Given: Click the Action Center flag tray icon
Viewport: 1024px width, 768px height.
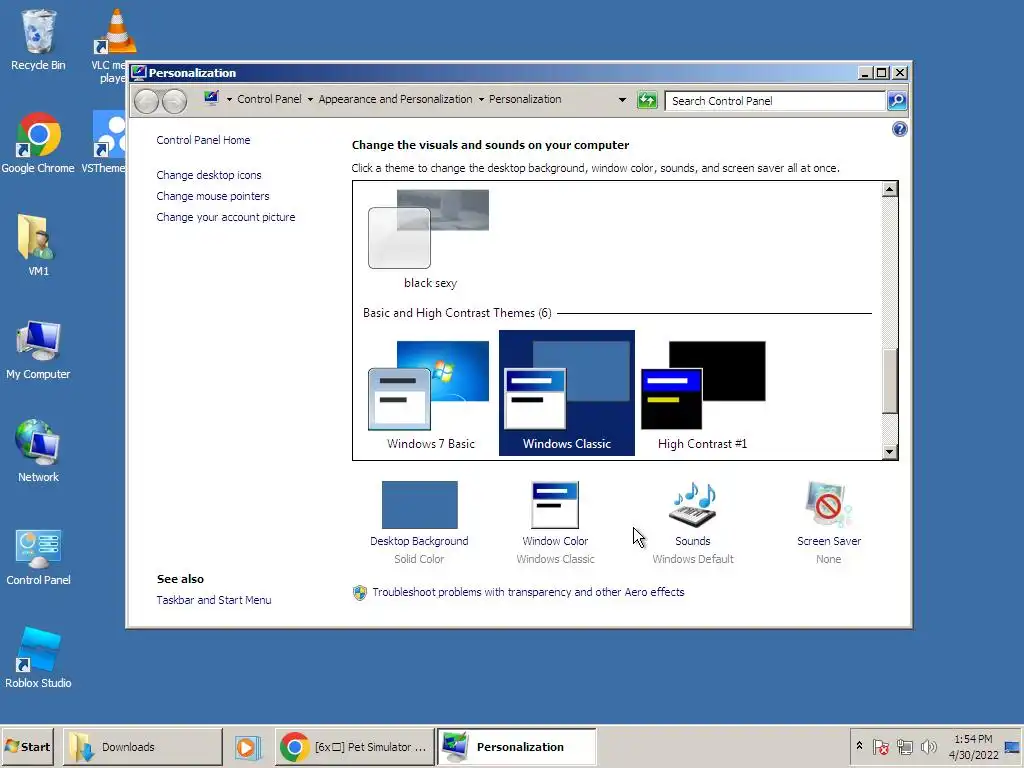Looking at the screenshot, I should tap(880, 746).
